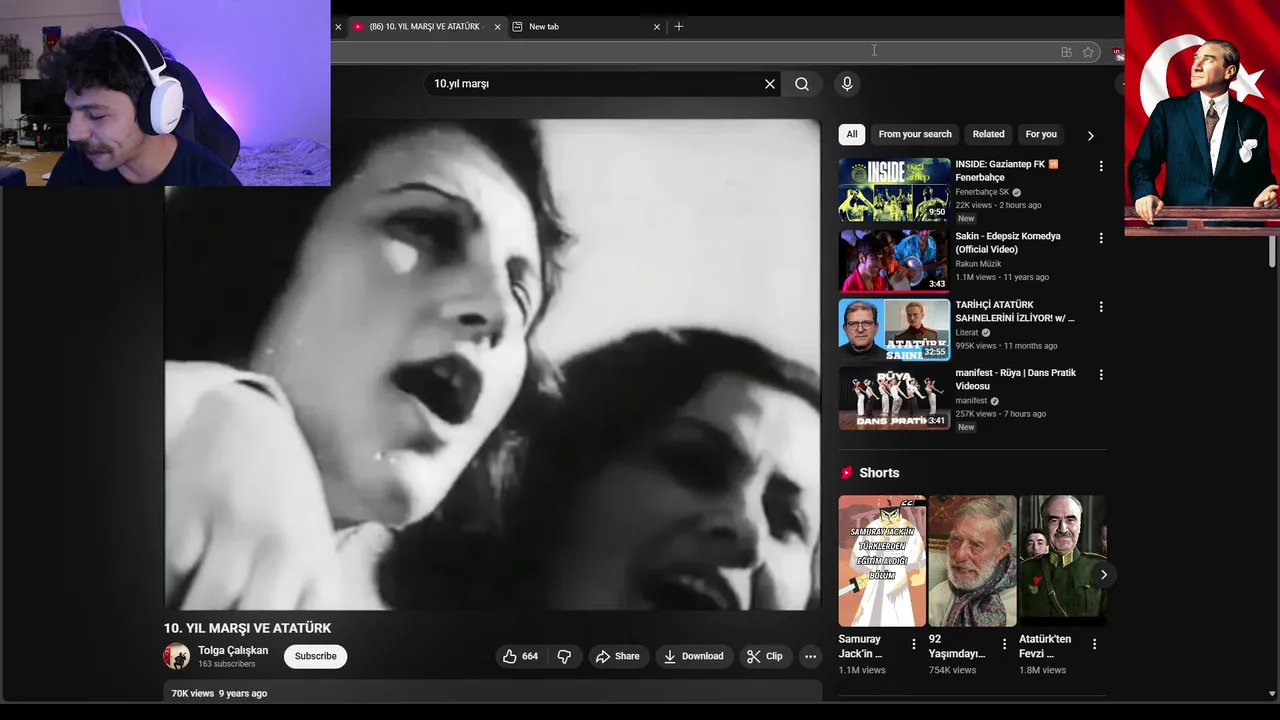Viewport: 1280px width, 720px height.
Task: Open options for Sakin Edepsiz Komedya
Action: pyautogui.click(x=1101, y=238)
